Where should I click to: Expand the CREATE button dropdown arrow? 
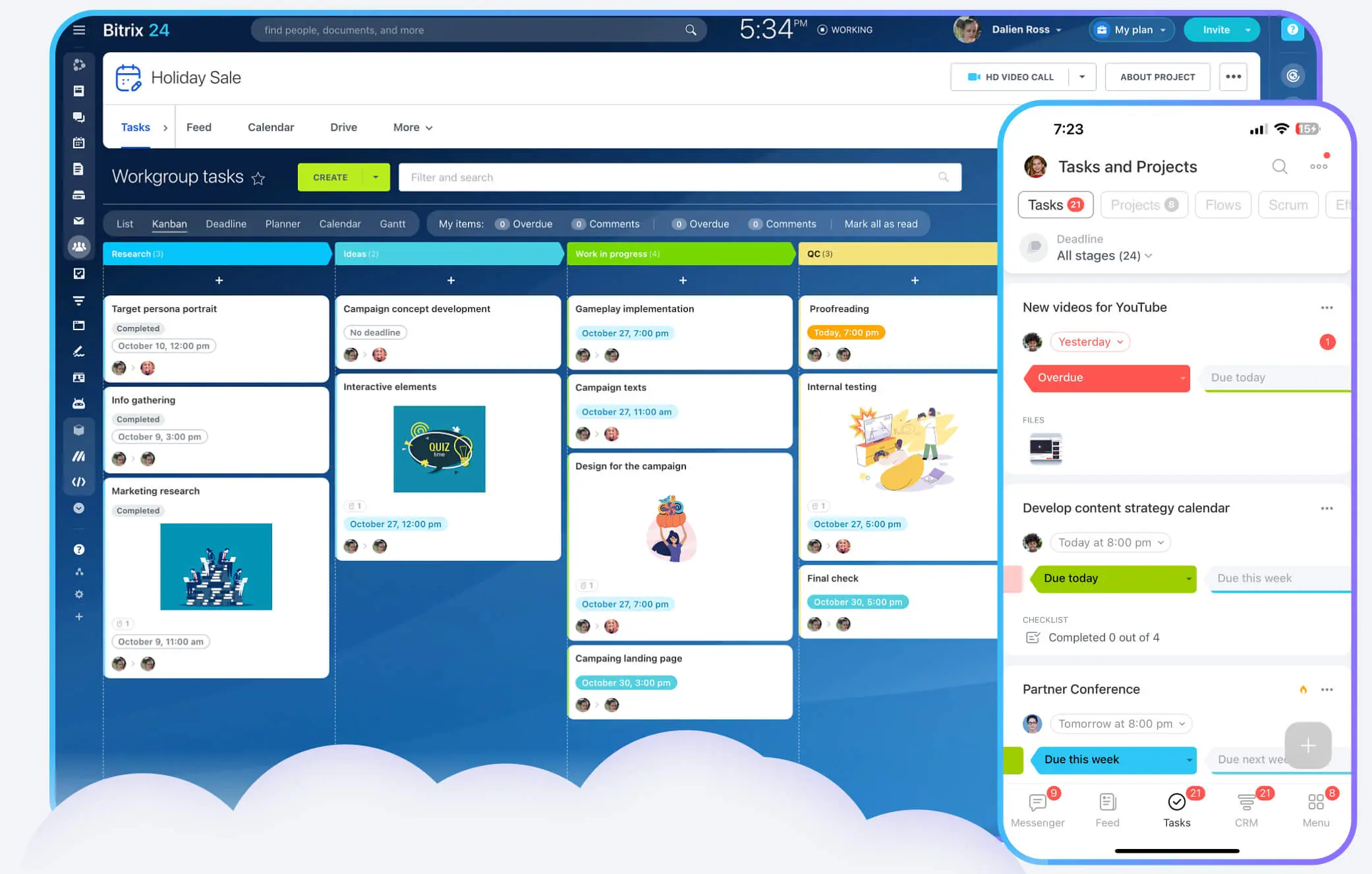[x=376, y=177]
